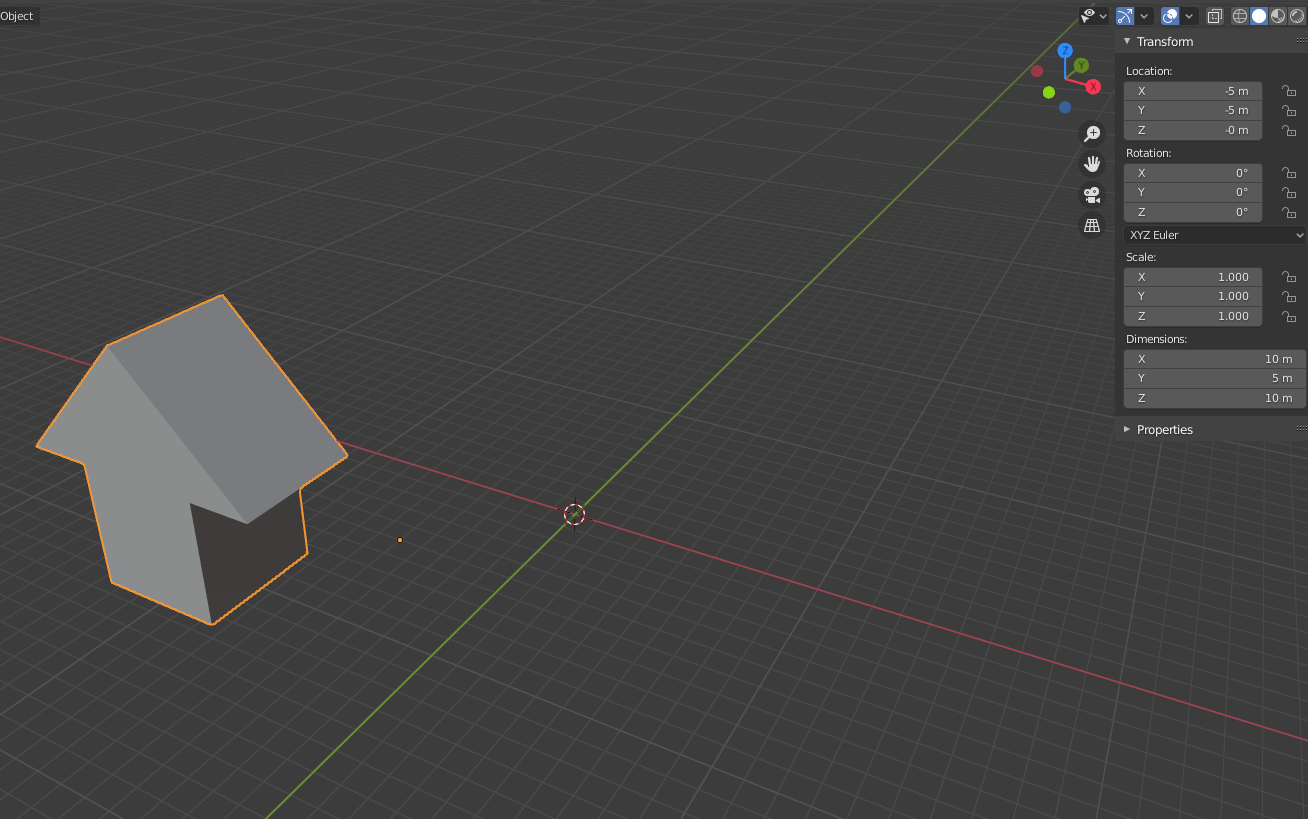Click the green Y axis gizmo handle

(1081, 65)
